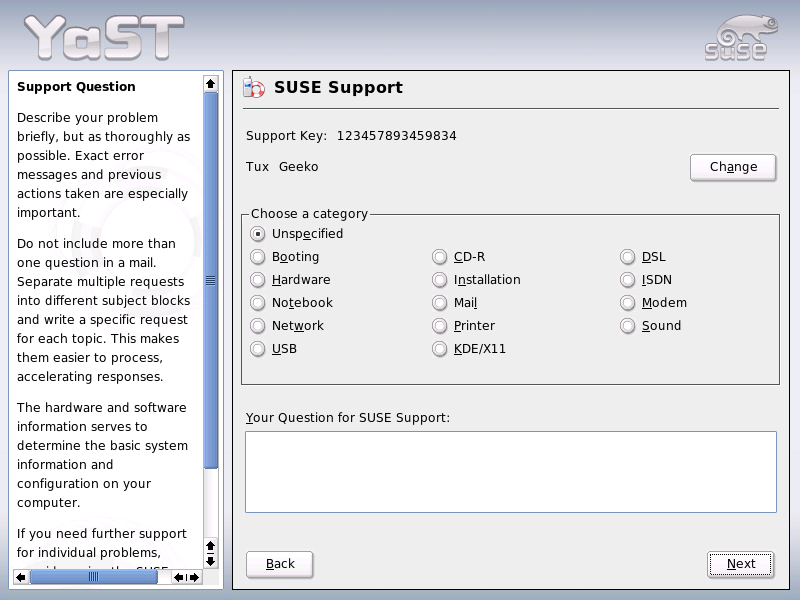
Task: Click the lower scroll-up arrow of help panel
Action: point(210,547)
